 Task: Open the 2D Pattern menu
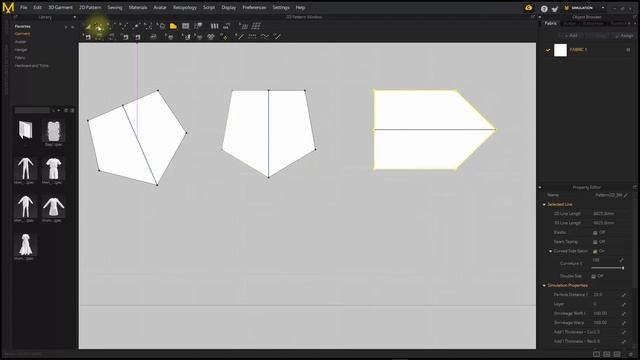tap(90, 7)
